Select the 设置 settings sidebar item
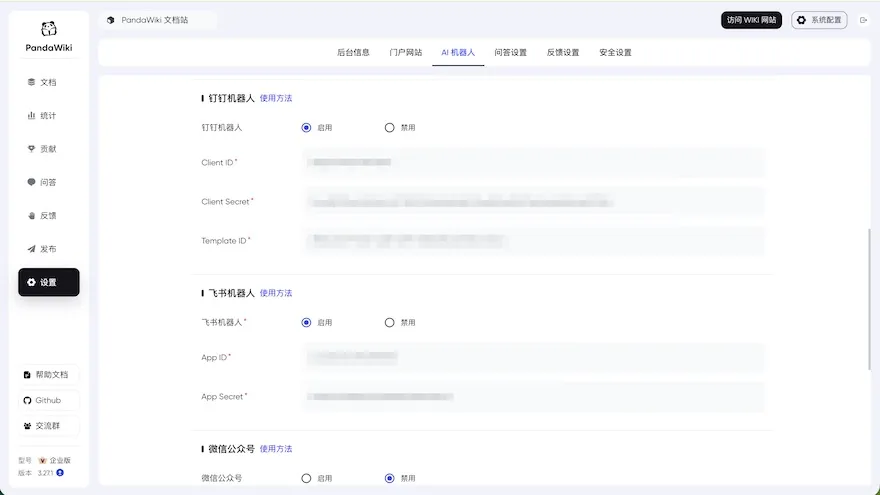Image resolution: width=880 pixels, height=495 pixels. pos(49,282)
